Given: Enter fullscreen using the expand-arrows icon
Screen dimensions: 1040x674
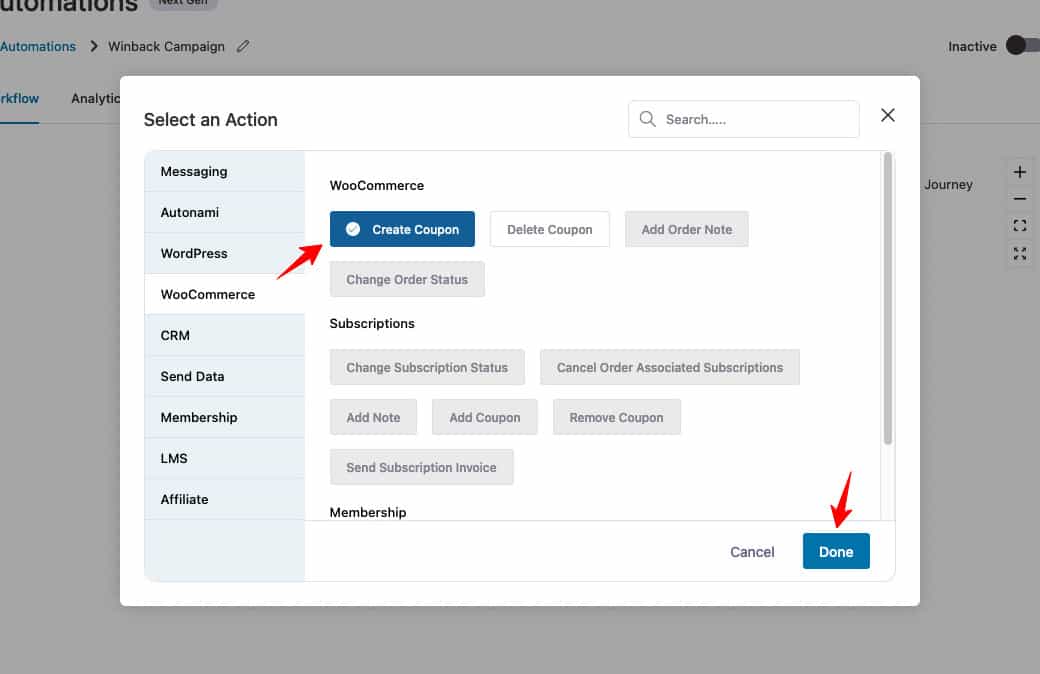Looking at the screenshot, I should pos(1020,254).
